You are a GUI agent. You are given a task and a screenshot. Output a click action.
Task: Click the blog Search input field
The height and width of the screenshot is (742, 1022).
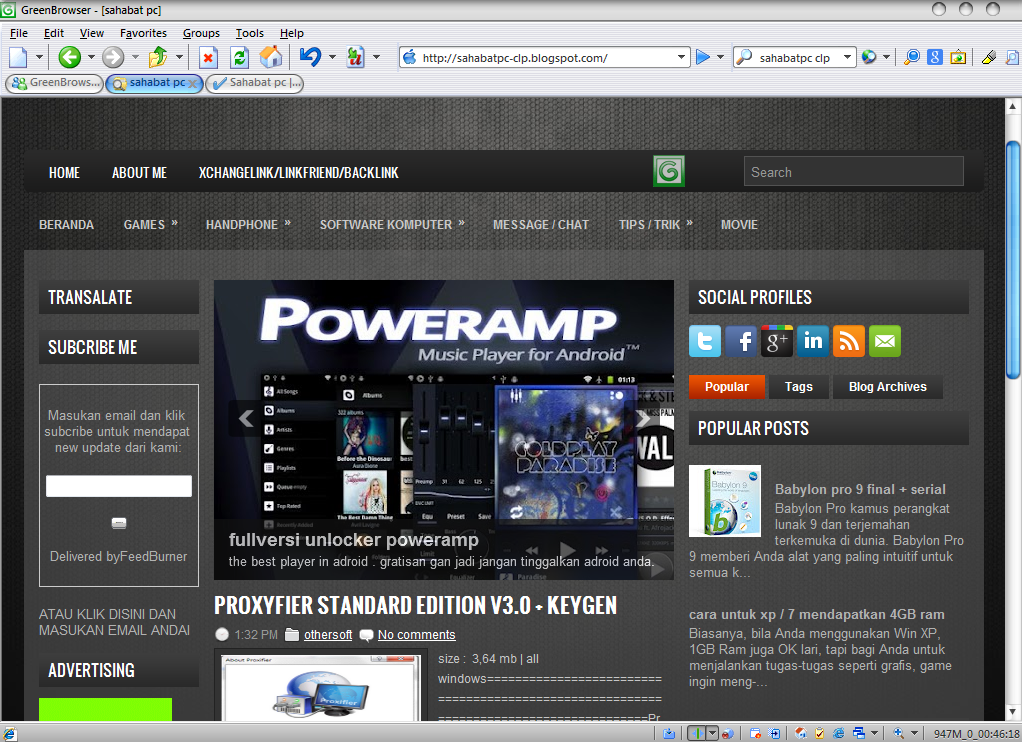[853, 171]
